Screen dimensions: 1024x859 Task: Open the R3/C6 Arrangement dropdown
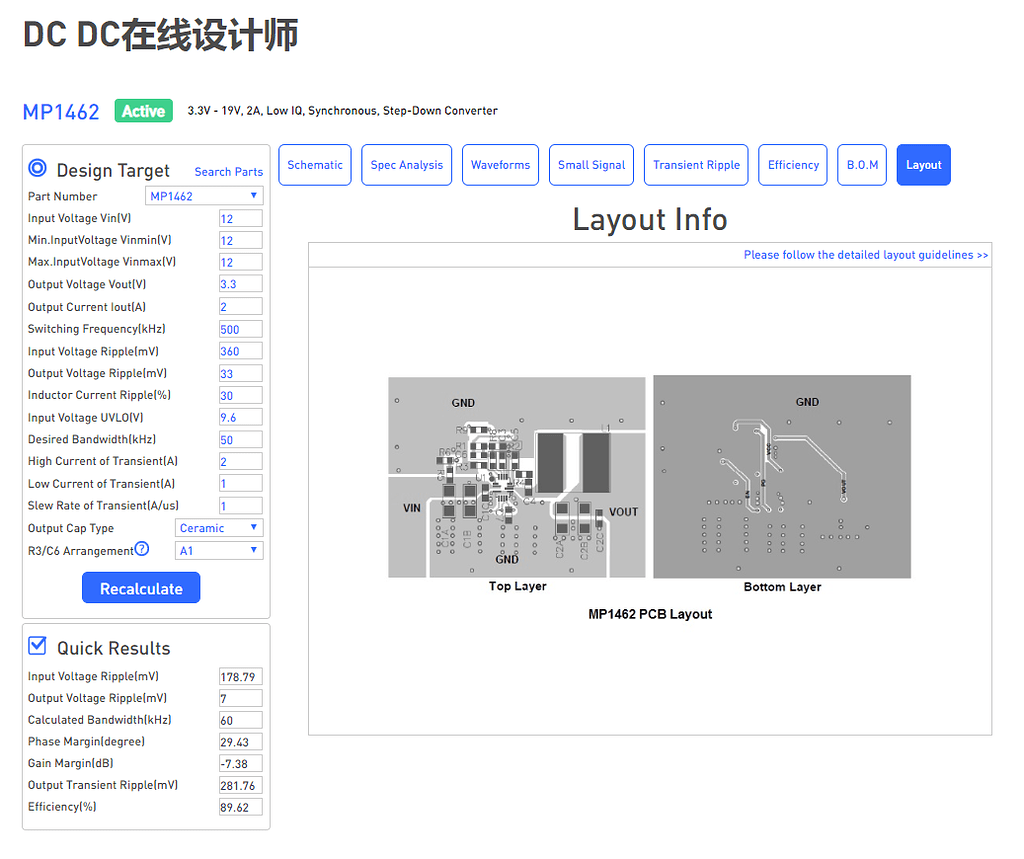click(218, 550)
